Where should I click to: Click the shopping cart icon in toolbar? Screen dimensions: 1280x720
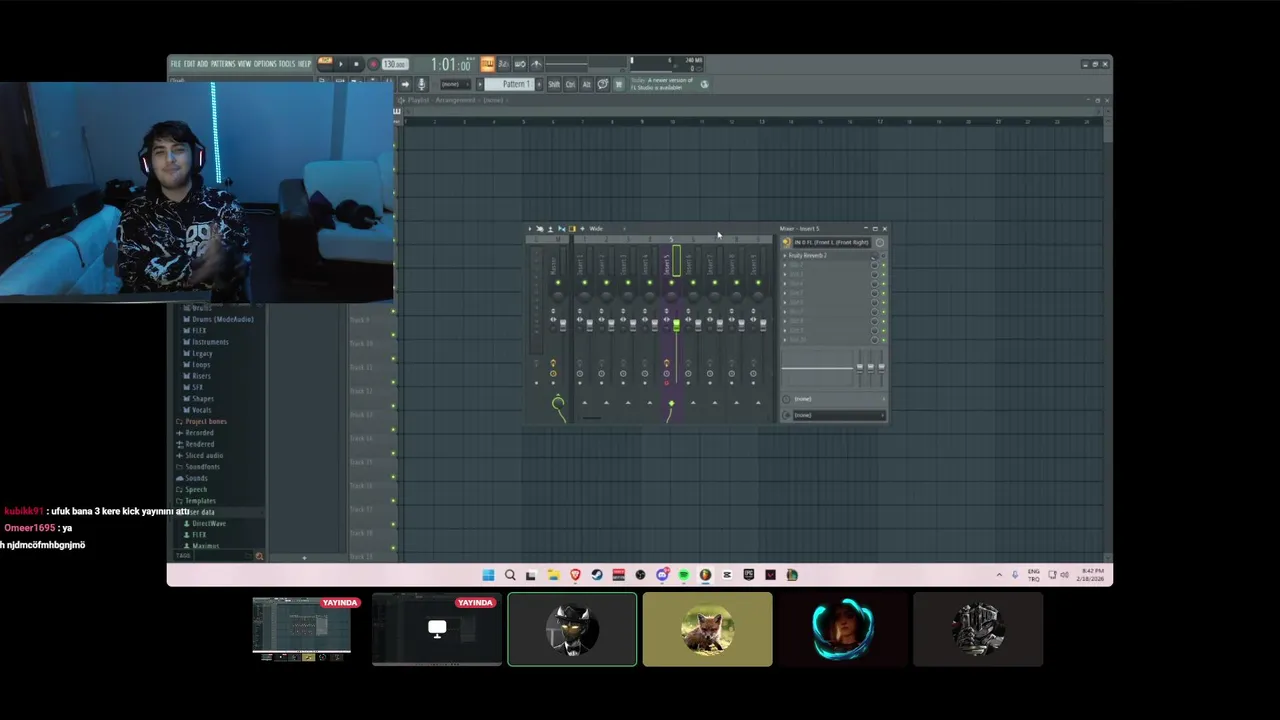coord(618,84)
